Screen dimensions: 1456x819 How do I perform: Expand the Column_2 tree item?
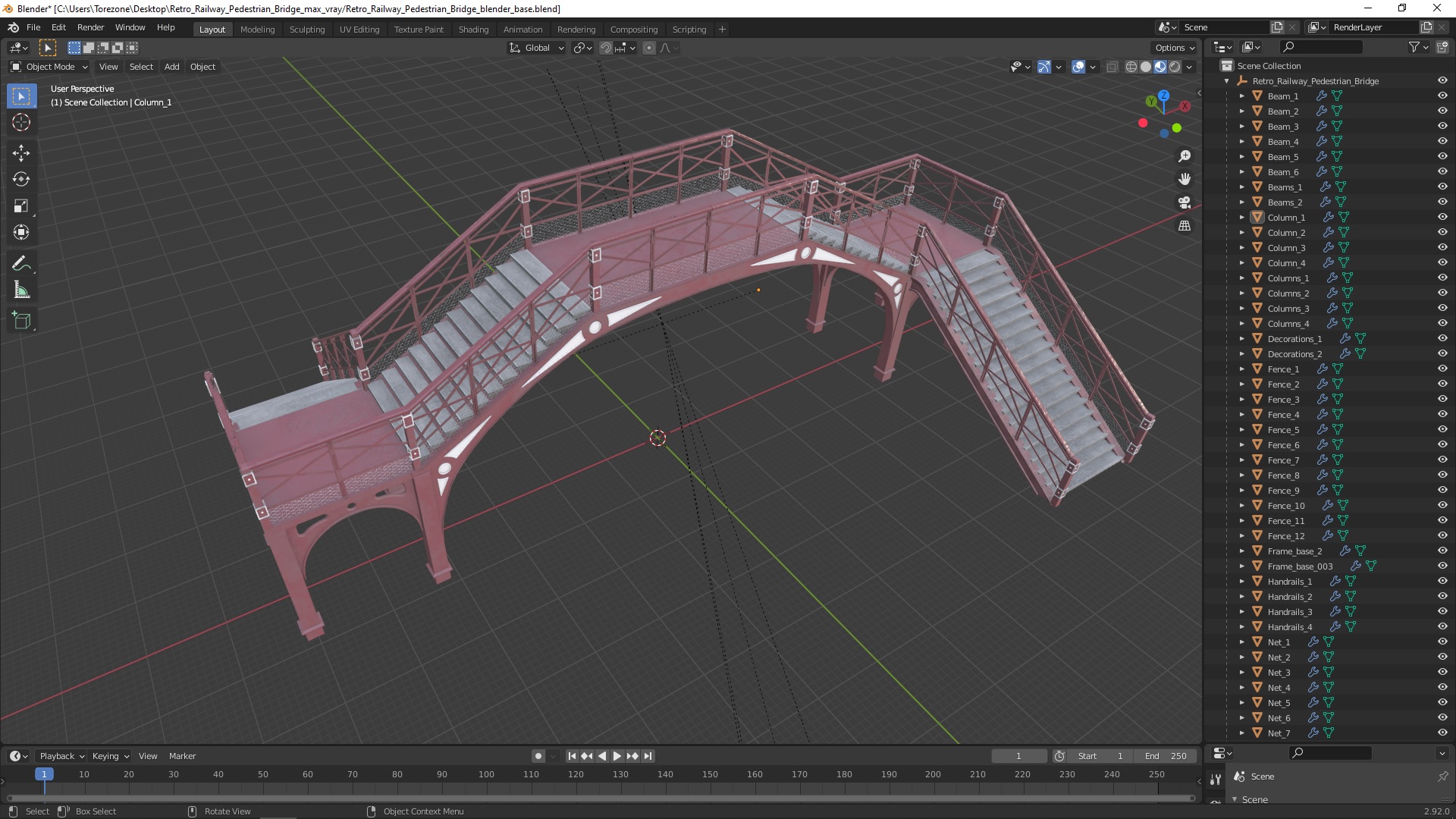(1242, 233)
